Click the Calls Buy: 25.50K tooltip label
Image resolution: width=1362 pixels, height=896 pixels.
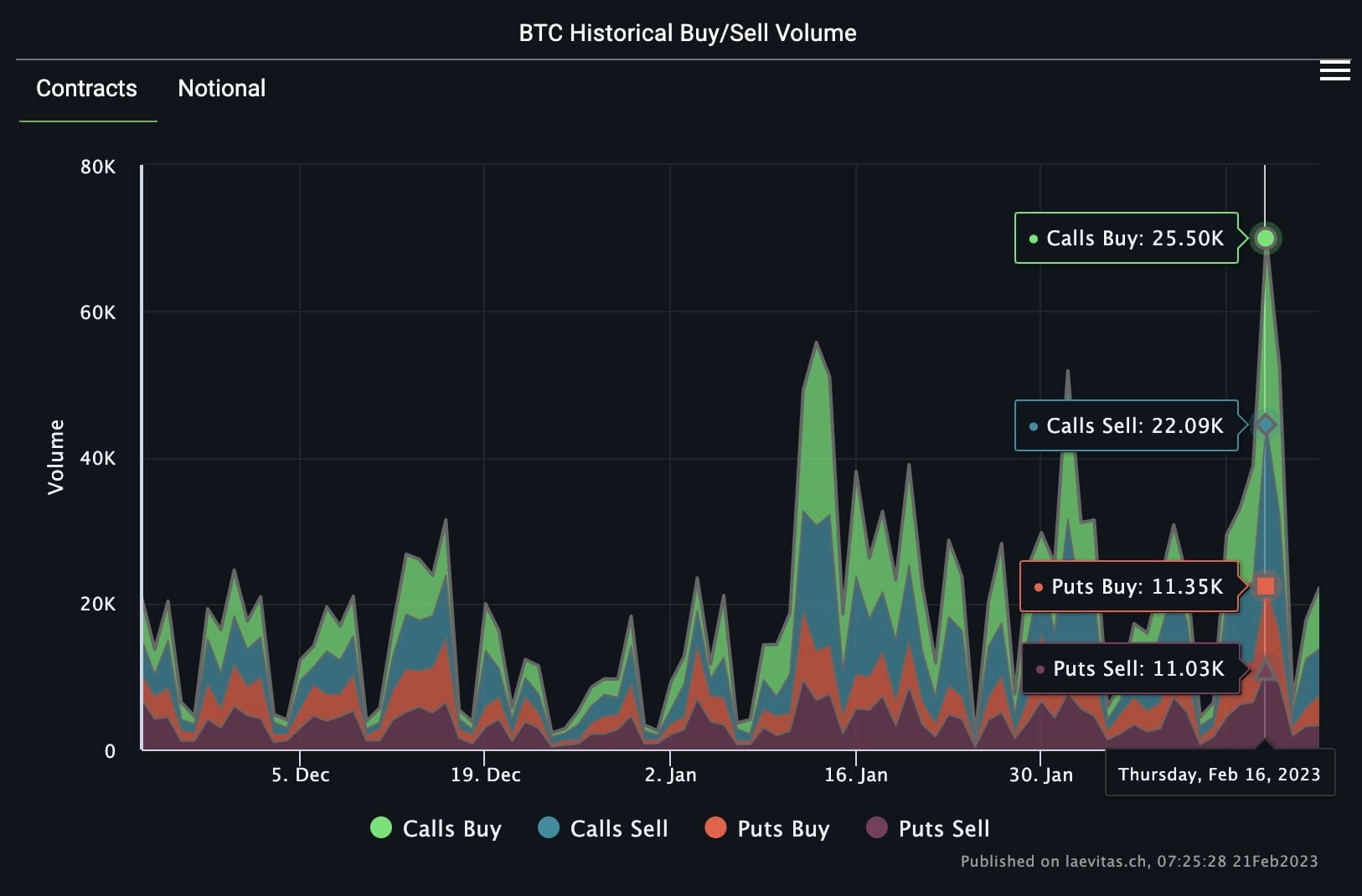click(x=1127, y=238)
